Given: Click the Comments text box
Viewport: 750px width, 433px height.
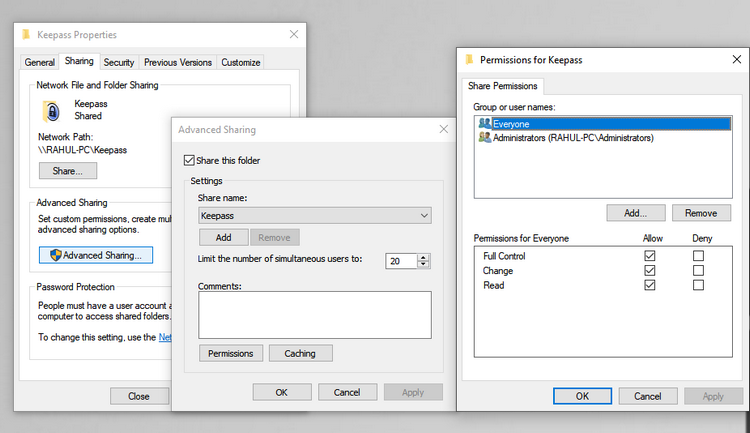Looking at the screenshot, I should coord(315,315).
